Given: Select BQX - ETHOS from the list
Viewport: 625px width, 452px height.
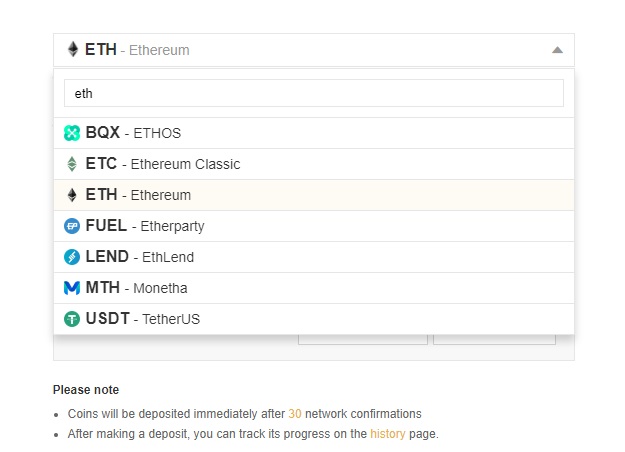Looking at the screenshot, I should [314, 133].
